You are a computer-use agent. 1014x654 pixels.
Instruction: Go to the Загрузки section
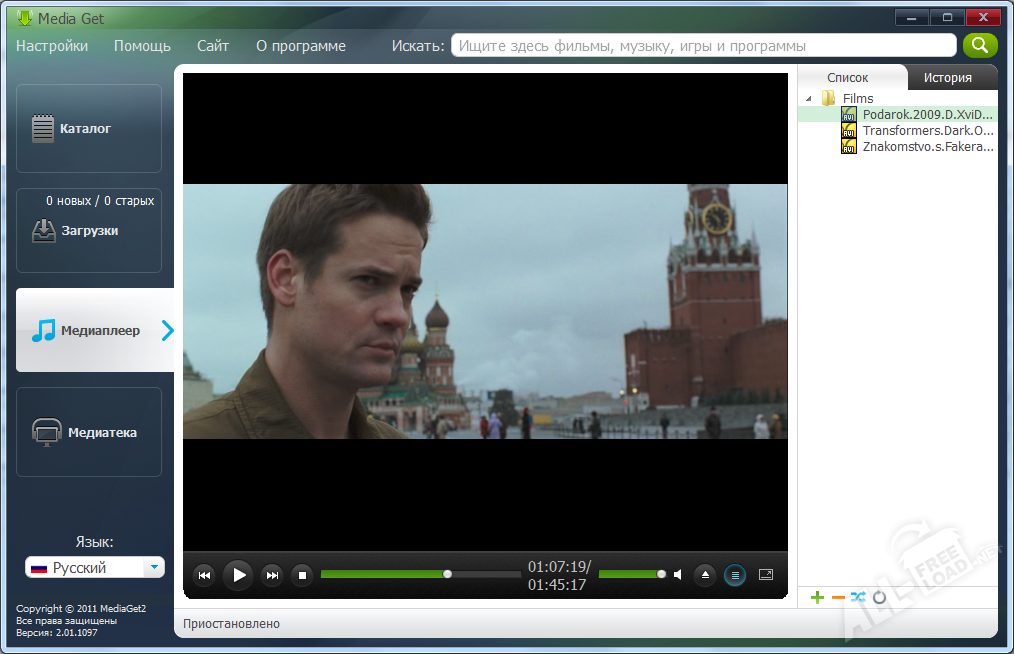coord(89,231)
